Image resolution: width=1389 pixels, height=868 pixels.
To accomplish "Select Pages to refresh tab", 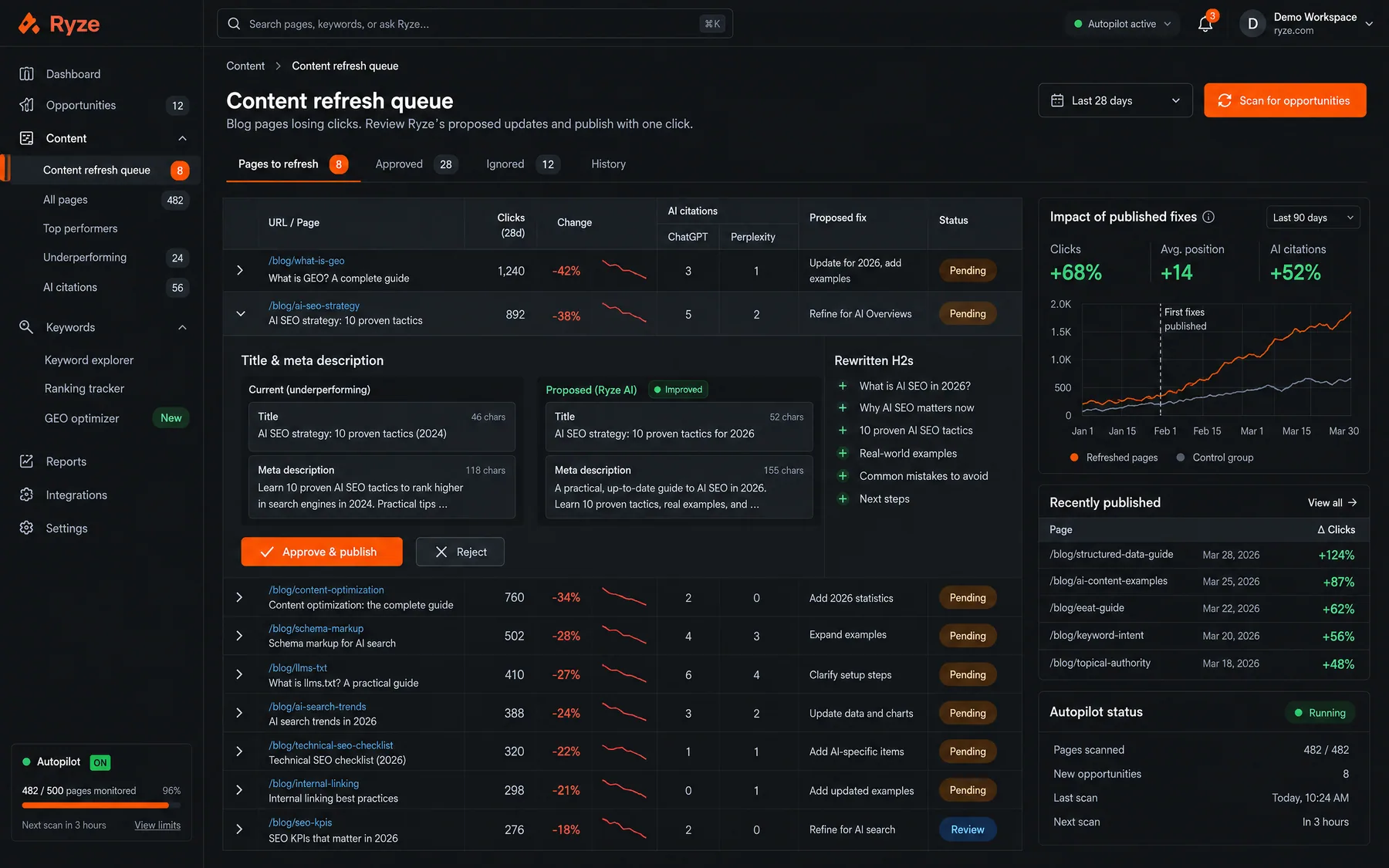I will pos(293,164).
